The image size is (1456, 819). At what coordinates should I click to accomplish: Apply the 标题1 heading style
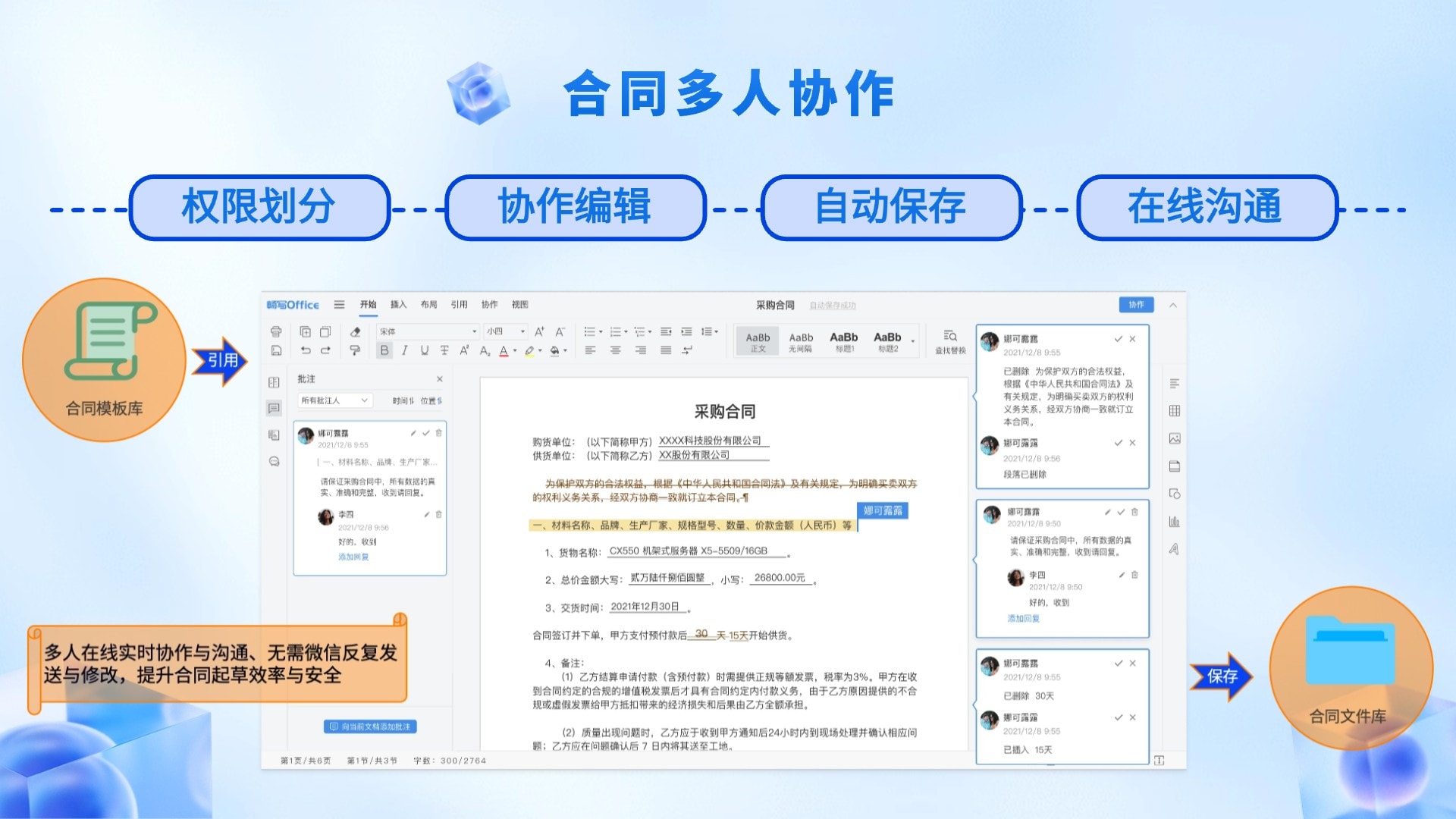[x=844, y=342]
